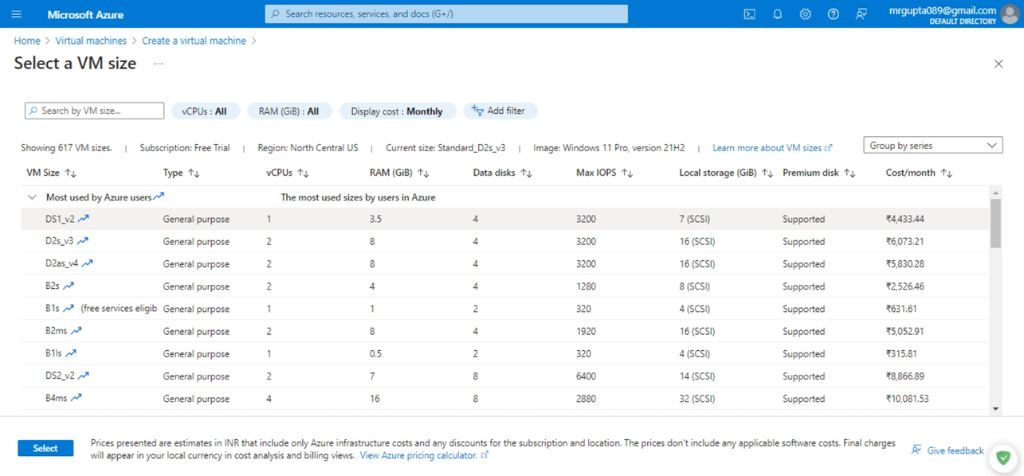Click the feedback icon in top bar

pyautogui.click(x=861, y=14)
